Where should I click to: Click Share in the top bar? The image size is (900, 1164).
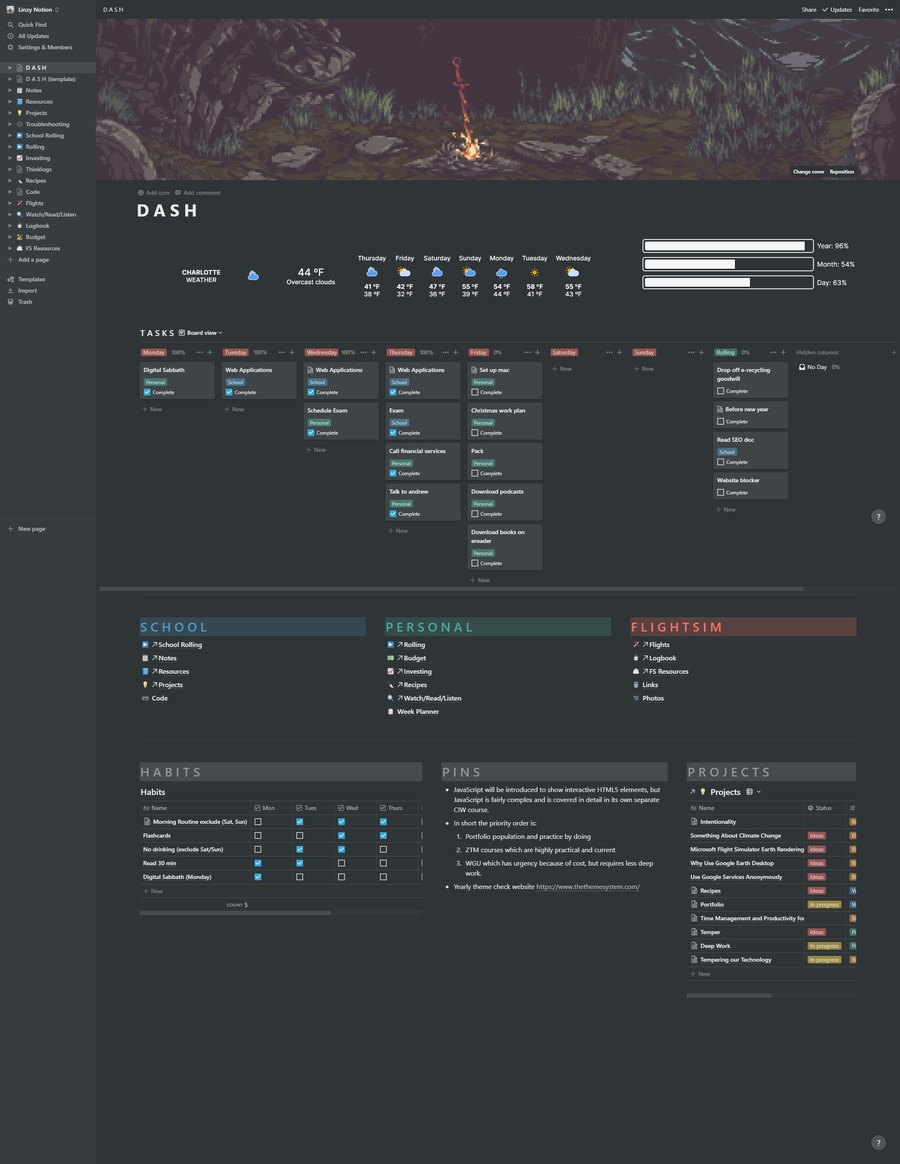click(x=808, y=10)
